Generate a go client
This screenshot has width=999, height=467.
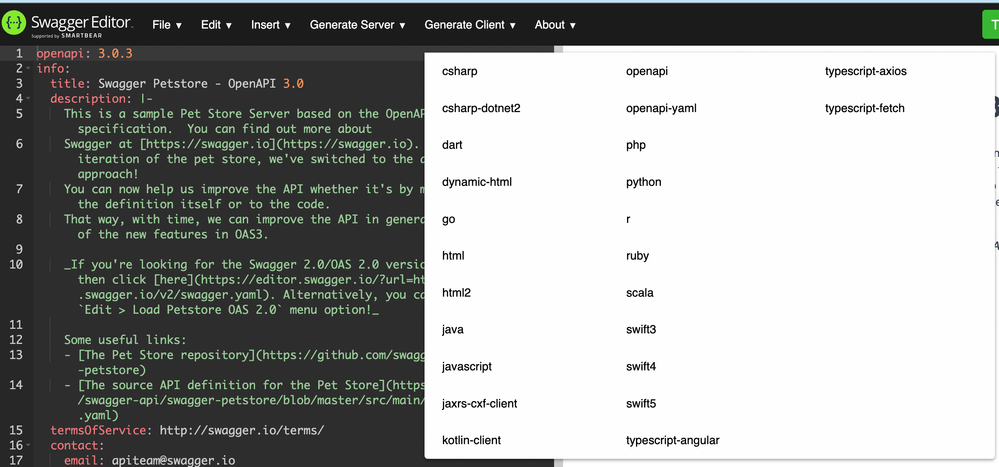coord(448,219)
